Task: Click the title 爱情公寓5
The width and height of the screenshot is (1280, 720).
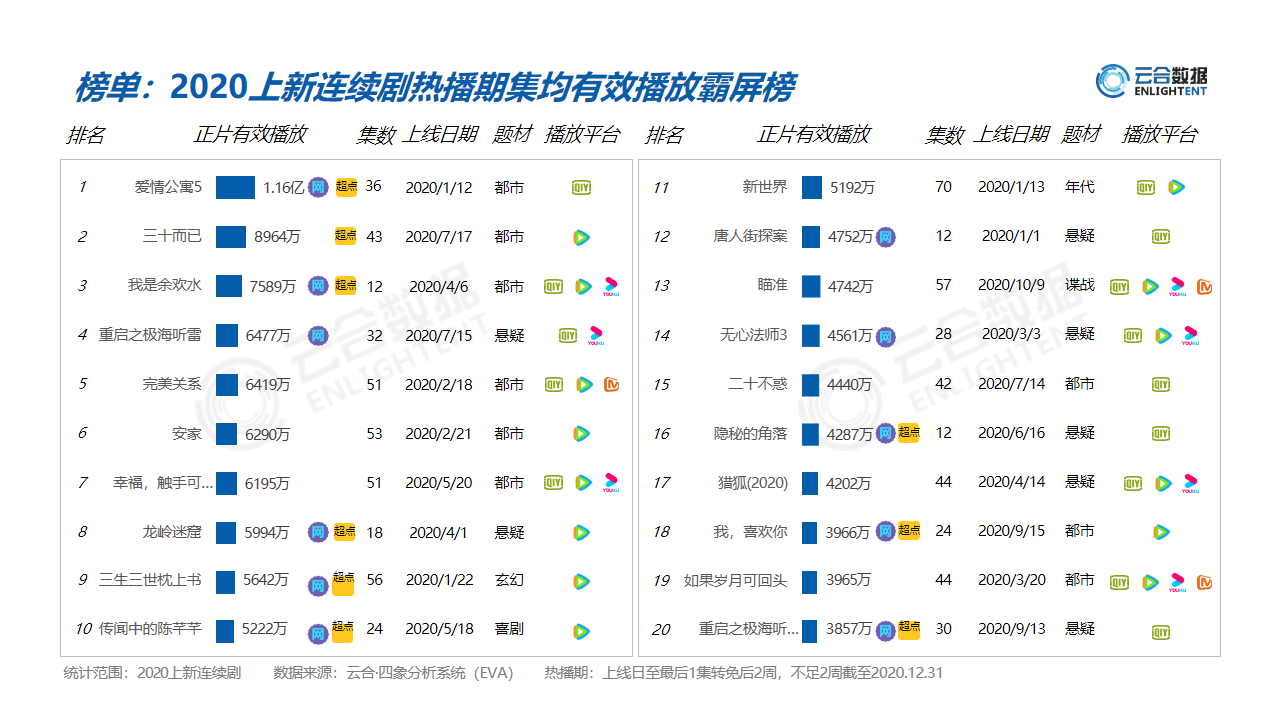Action: 168,187
